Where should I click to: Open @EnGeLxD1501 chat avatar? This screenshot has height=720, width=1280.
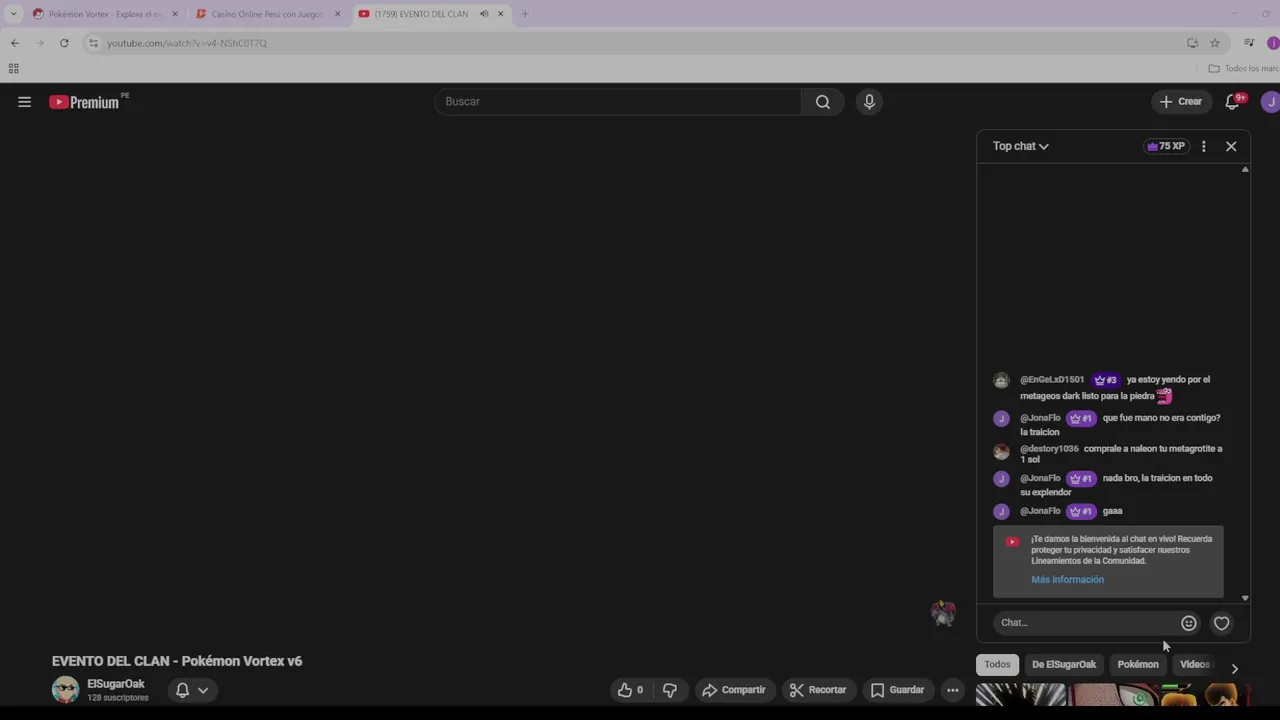click(x=1001, y=380)
